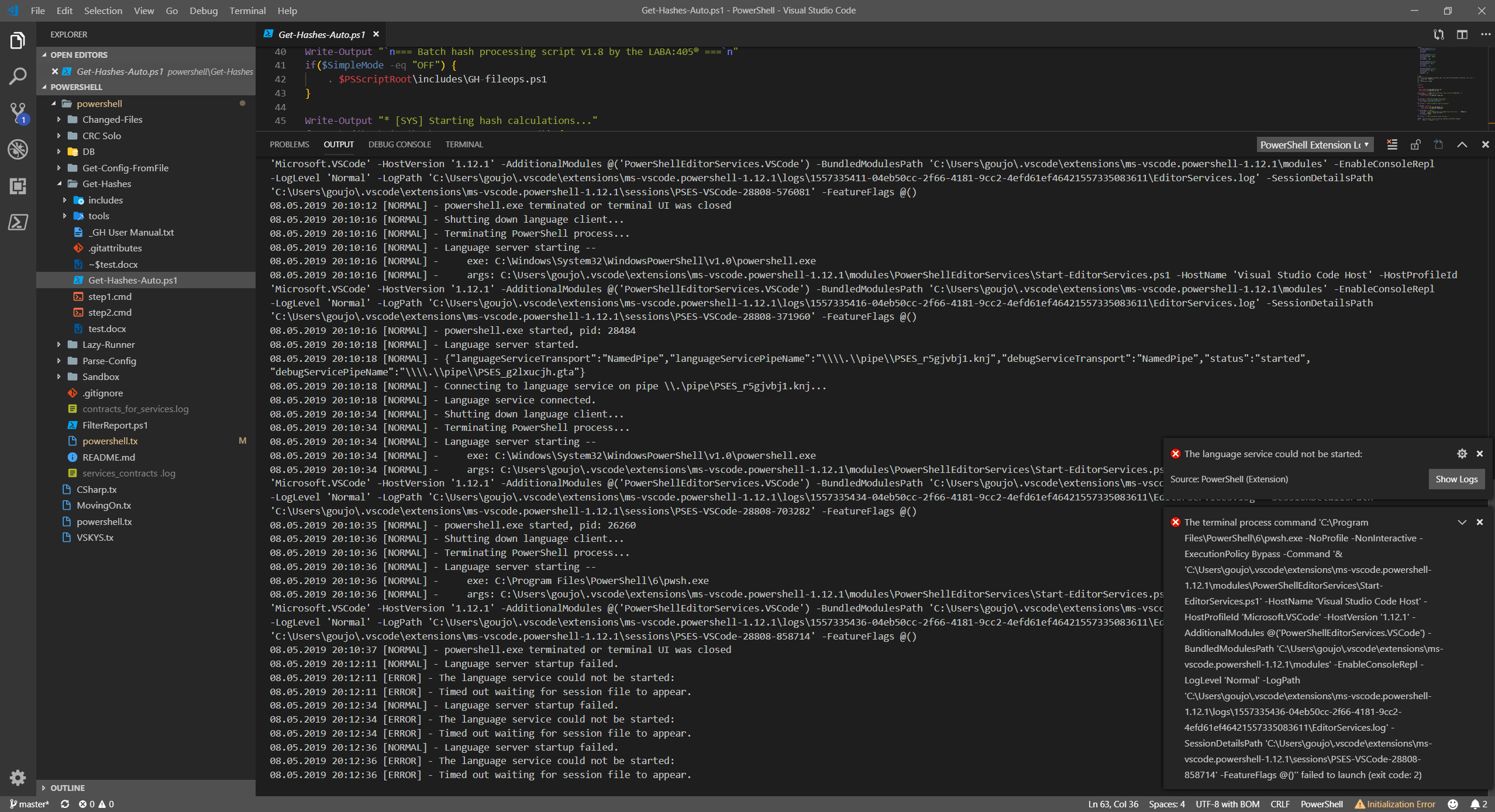Maximize the panel size with chevron
Viewport: 1495px width, 812px height.
[x=1462, y=144]
